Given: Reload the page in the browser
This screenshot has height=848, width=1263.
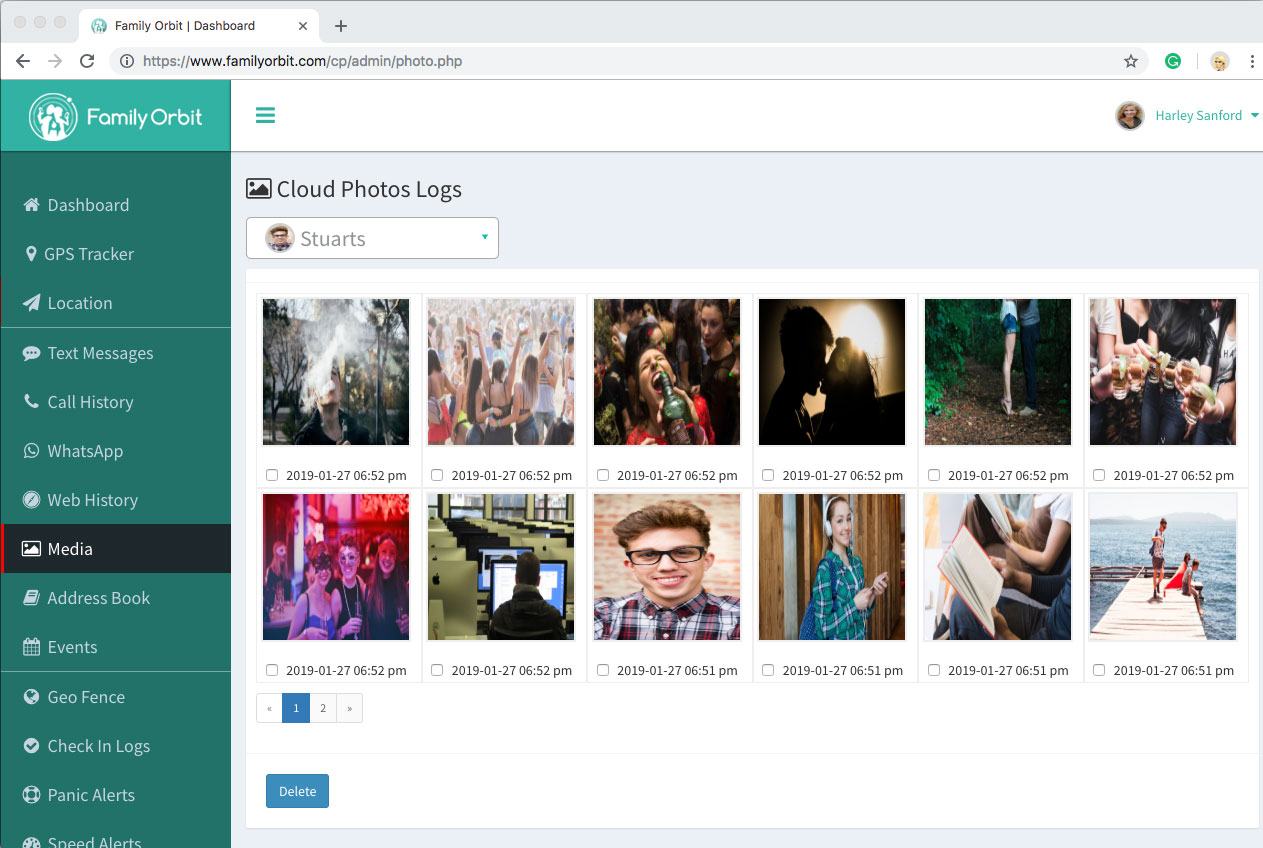Looking at the screenshot, I should 87,61.
